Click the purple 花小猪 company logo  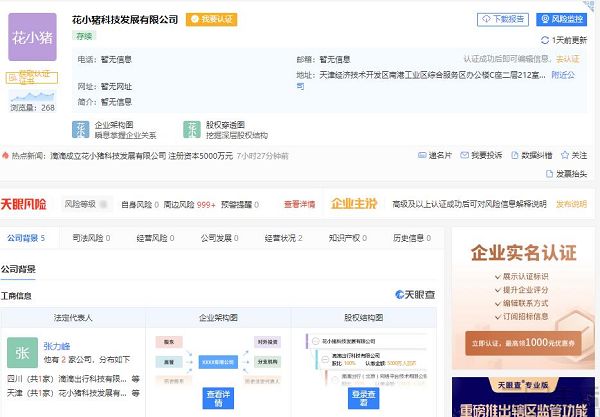click(x=33, y=37)
